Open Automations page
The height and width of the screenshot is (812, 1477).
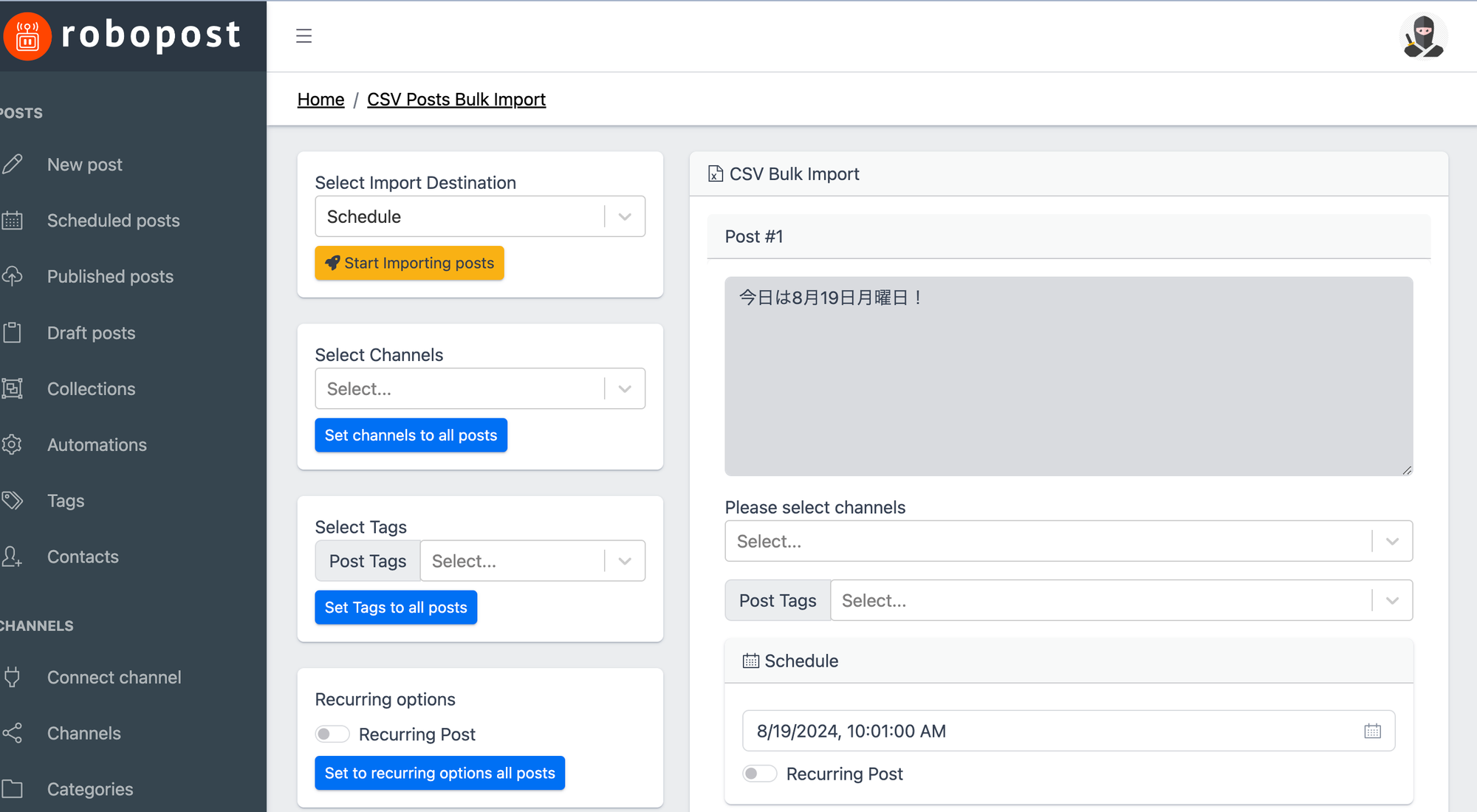[x=97, y=444]
